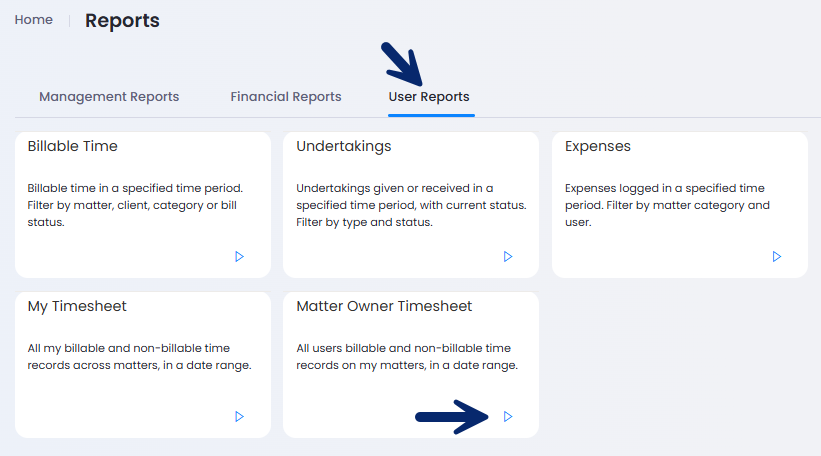Run the Undertakings report arrow

point(508,257)
